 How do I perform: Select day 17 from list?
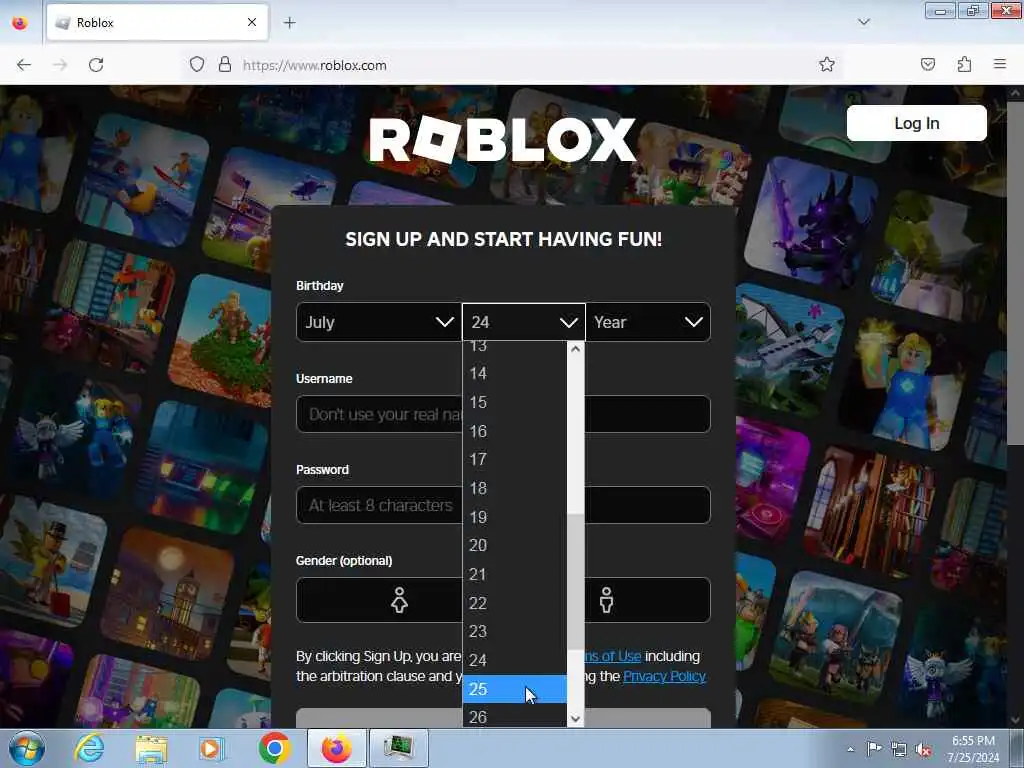[x=514, y=459]
